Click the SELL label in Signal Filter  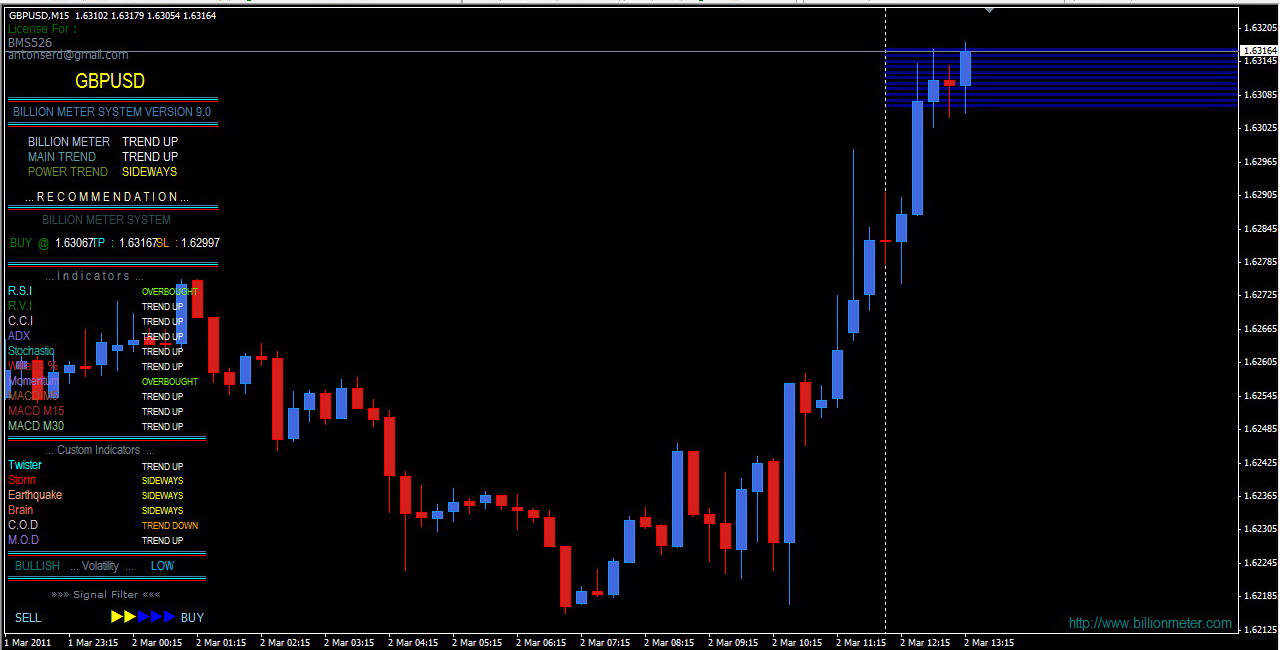(28, 618)
